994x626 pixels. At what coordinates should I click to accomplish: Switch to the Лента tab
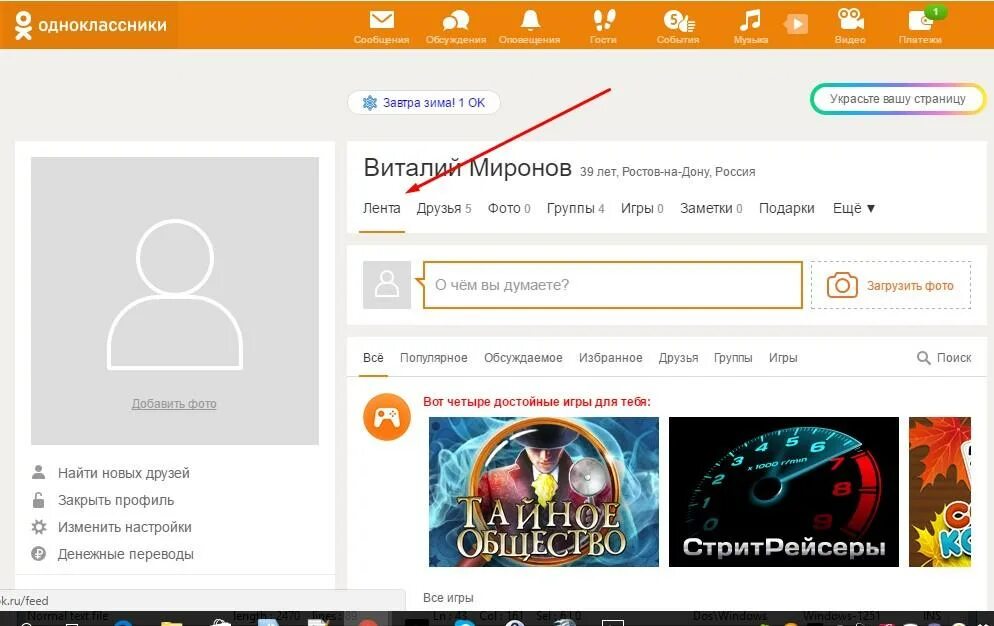click(382, 208)
